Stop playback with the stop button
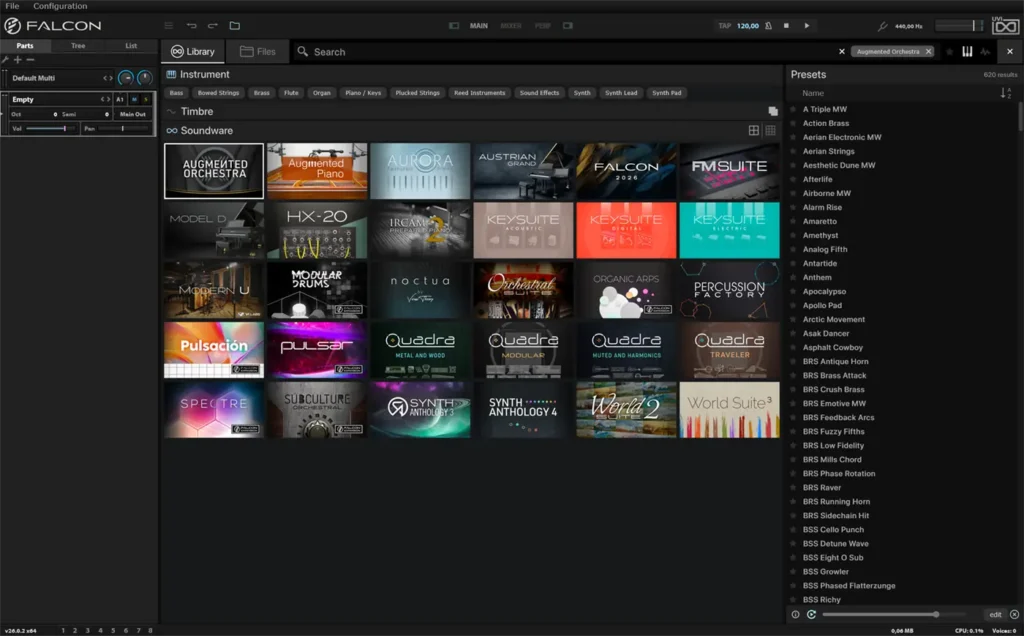Screen dimensions: 1024x636 click(786, 25)
